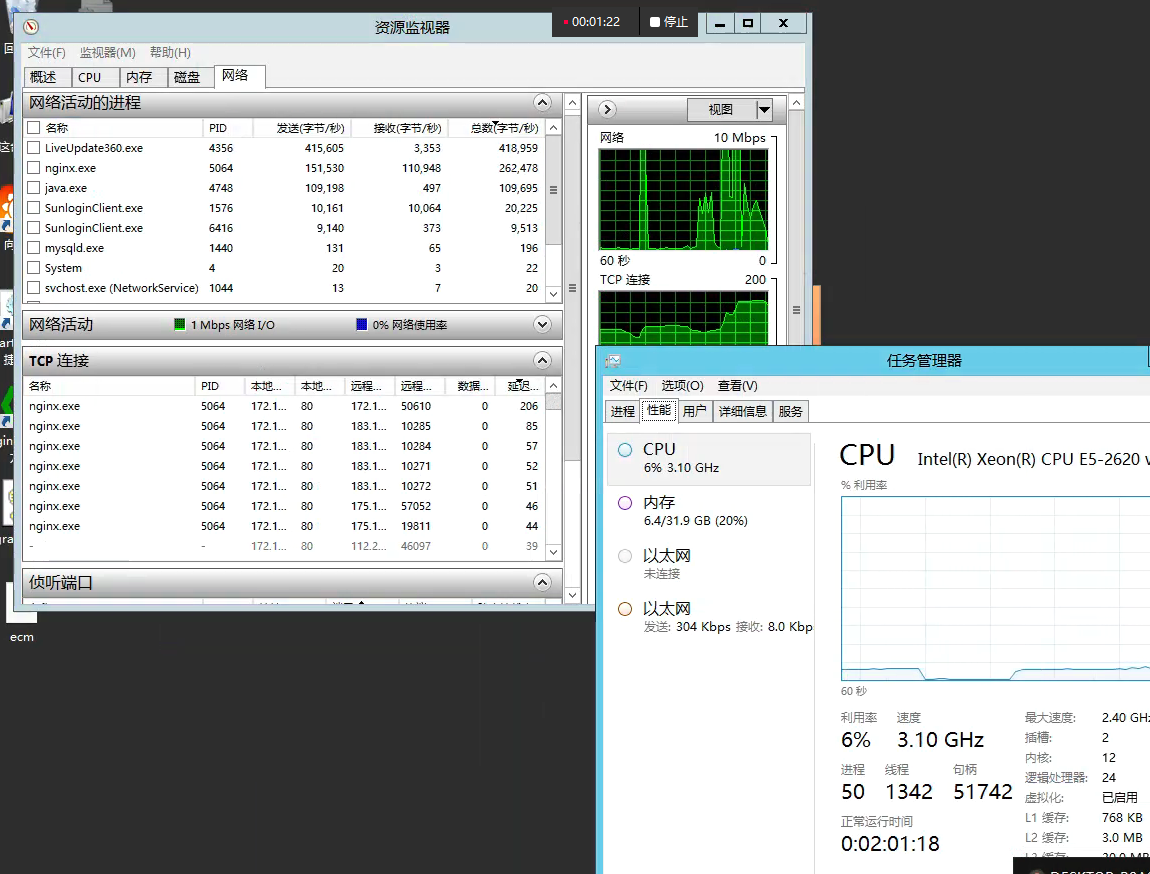Open the 查看(V) menu in Task Manager
This screenshot has width=1150, height=874.
point(737,386)
